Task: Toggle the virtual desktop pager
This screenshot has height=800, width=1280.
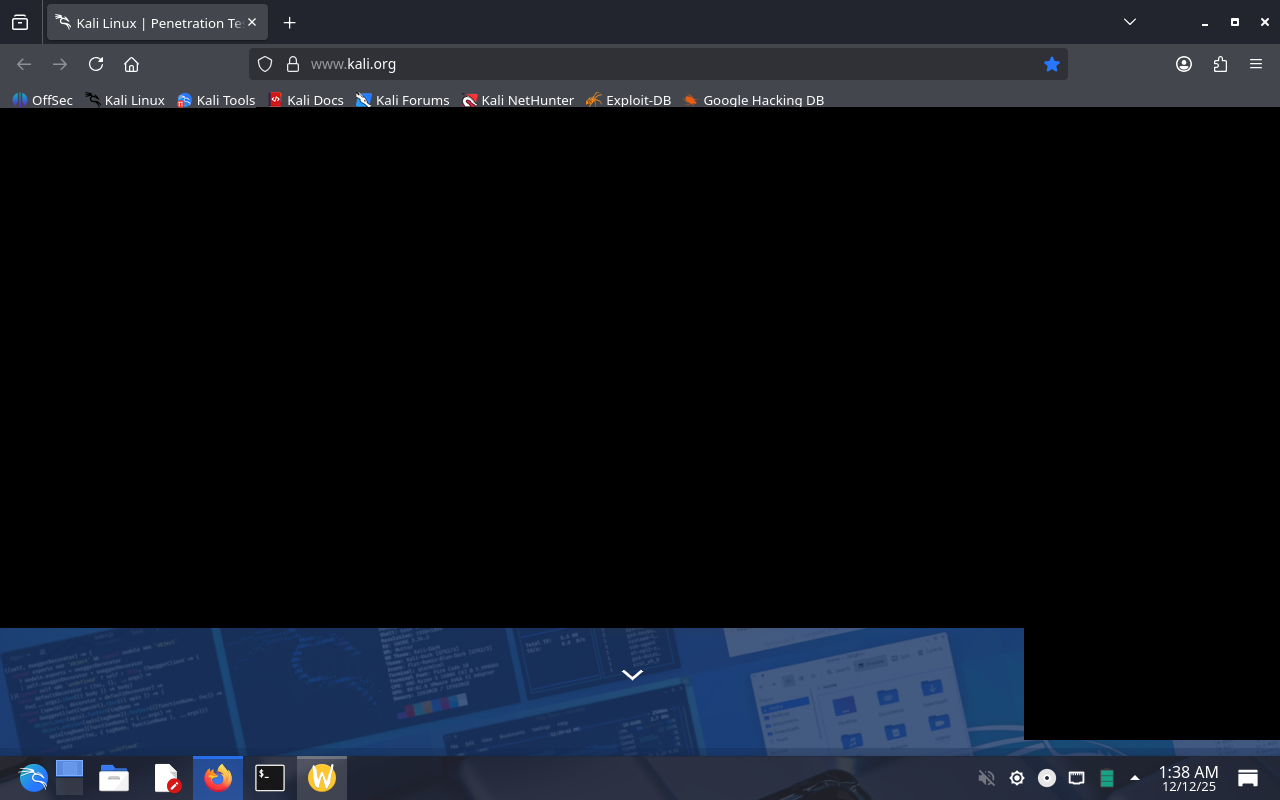Action: [69, 778]
